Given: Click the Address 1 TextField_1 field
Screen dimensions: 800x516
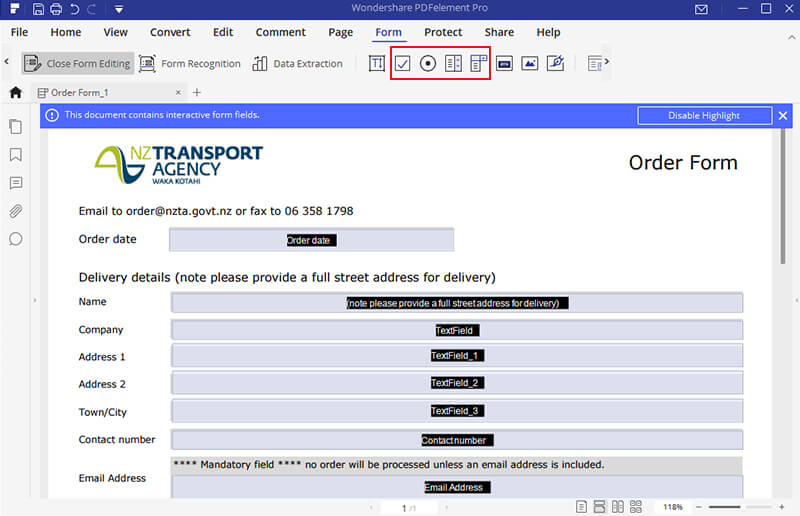Looking at the screenshot, I should click(457, 356).
